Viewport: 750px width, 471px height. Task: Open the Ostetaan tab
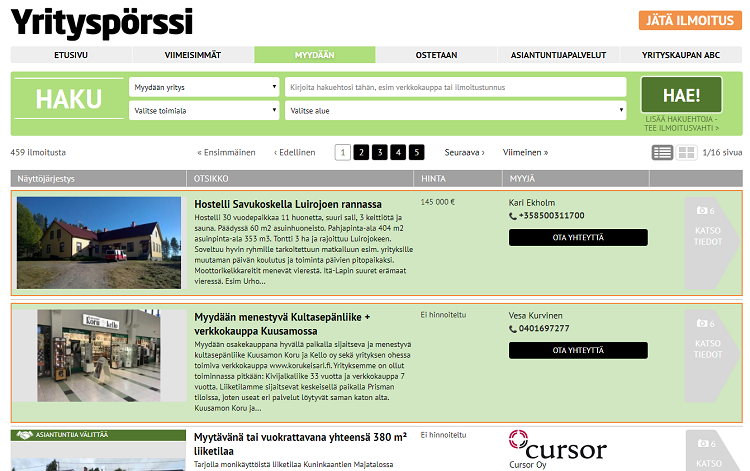(436, 55)
